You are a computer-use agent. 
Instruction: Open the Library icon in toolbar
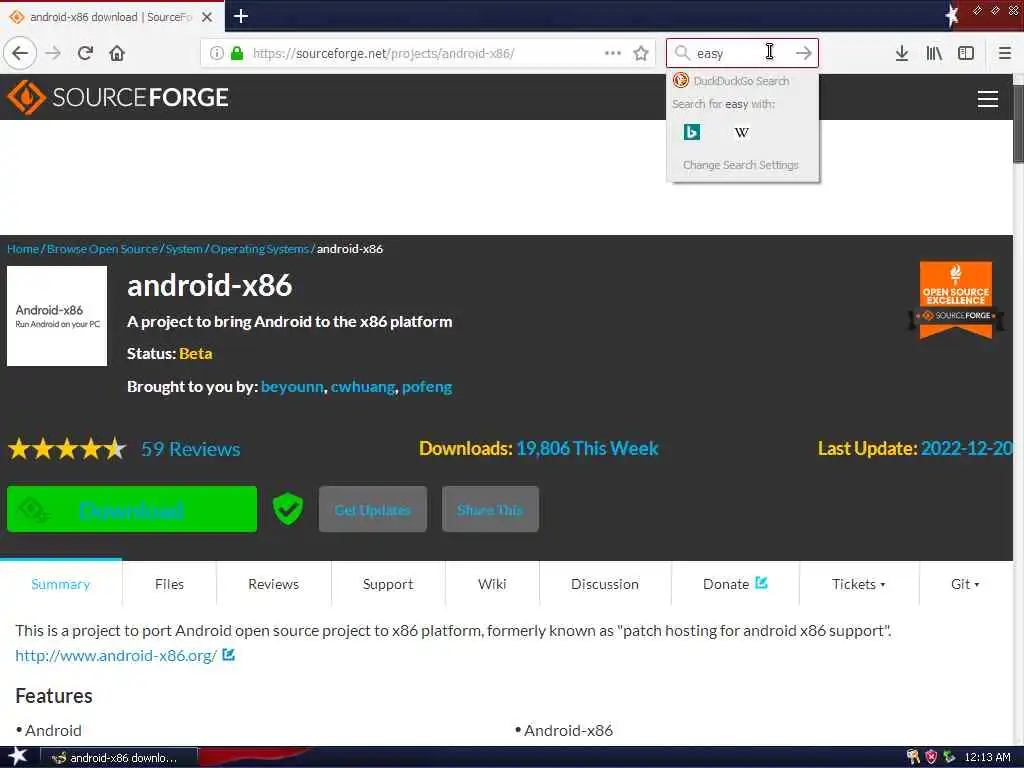pos(934,53)
